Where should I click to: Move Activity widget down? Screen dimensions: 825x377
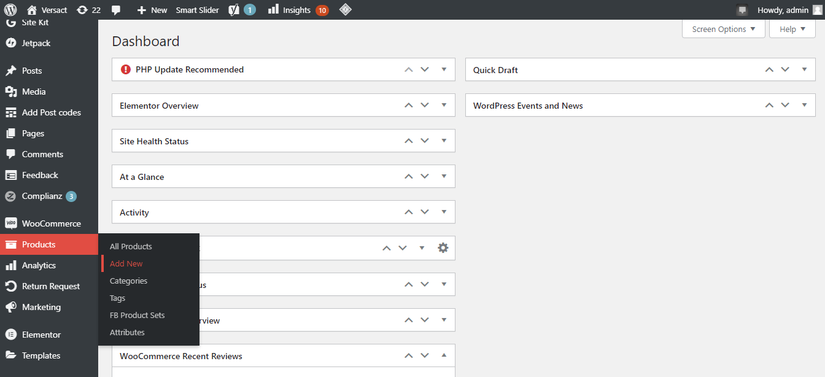(425, 212)
